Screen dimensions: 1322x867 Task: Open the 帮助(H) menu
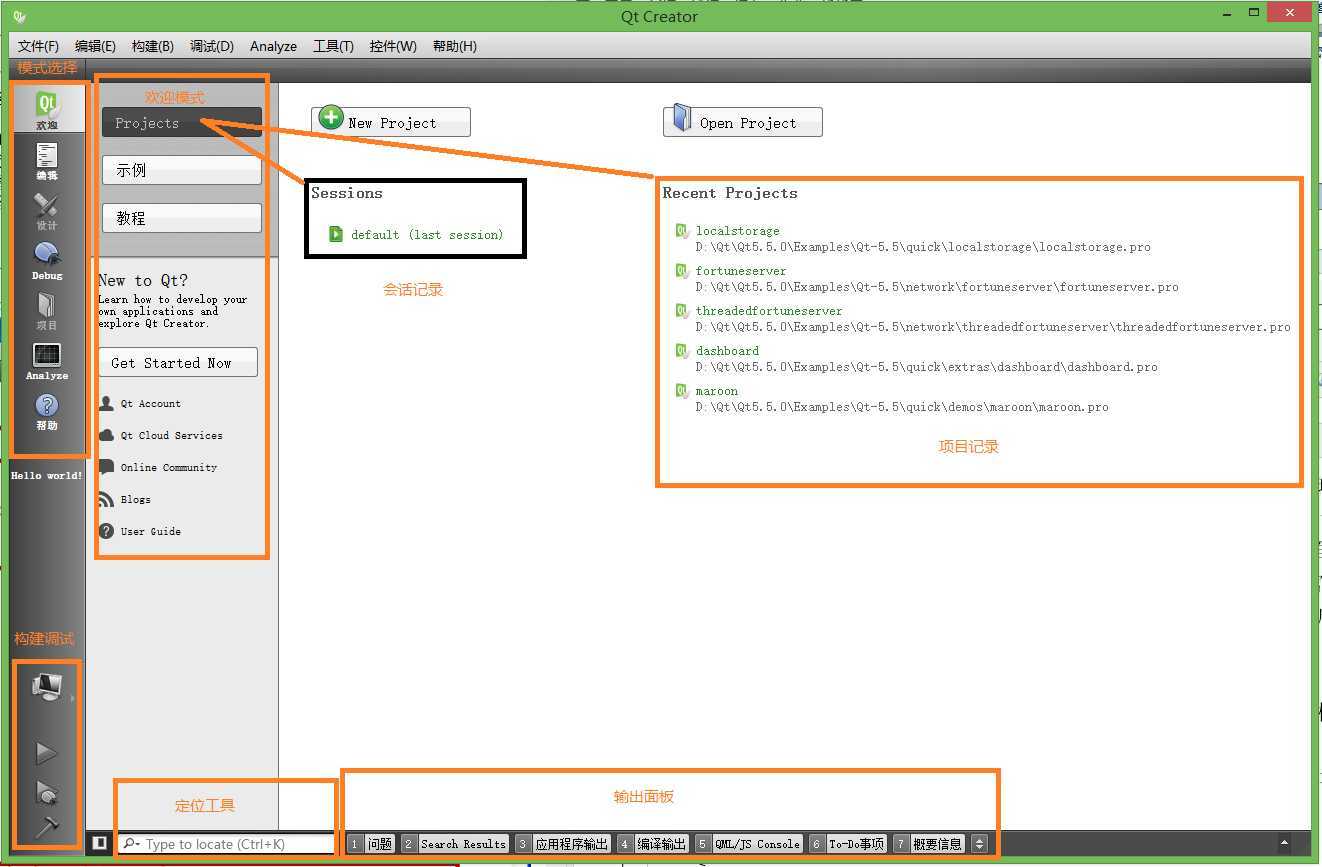(455, 46)
